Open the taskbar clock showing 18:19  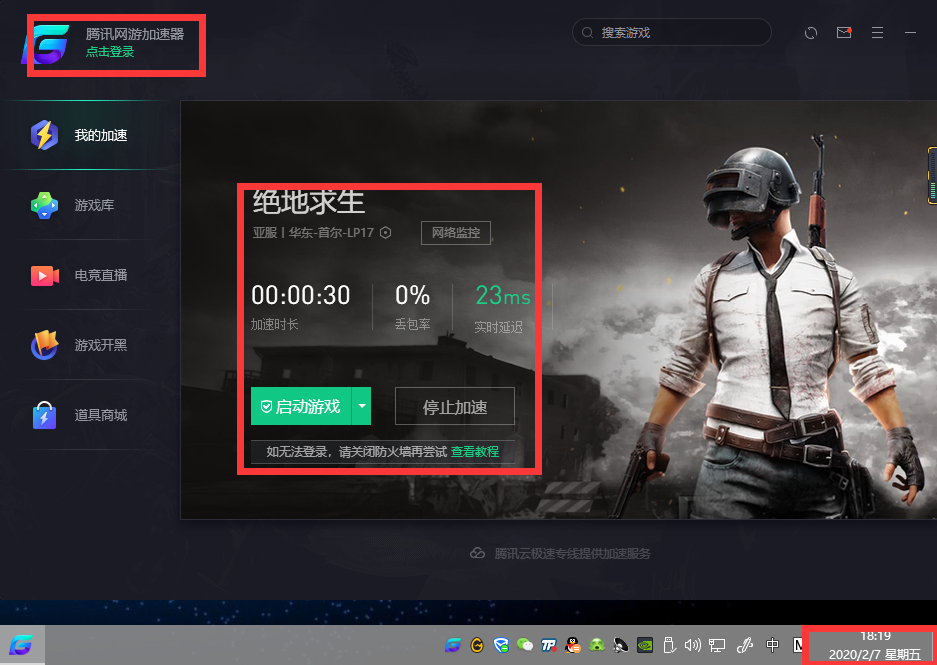pyautogui.click(x=874, y=645)
